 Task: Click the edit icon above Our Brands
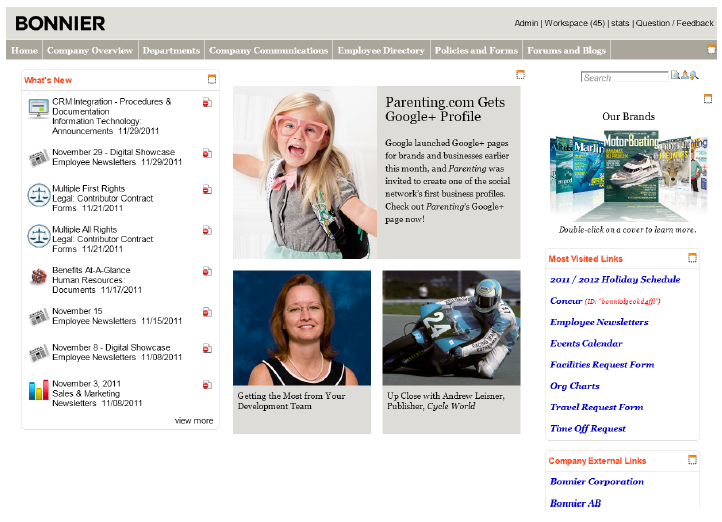click(708, 99)
